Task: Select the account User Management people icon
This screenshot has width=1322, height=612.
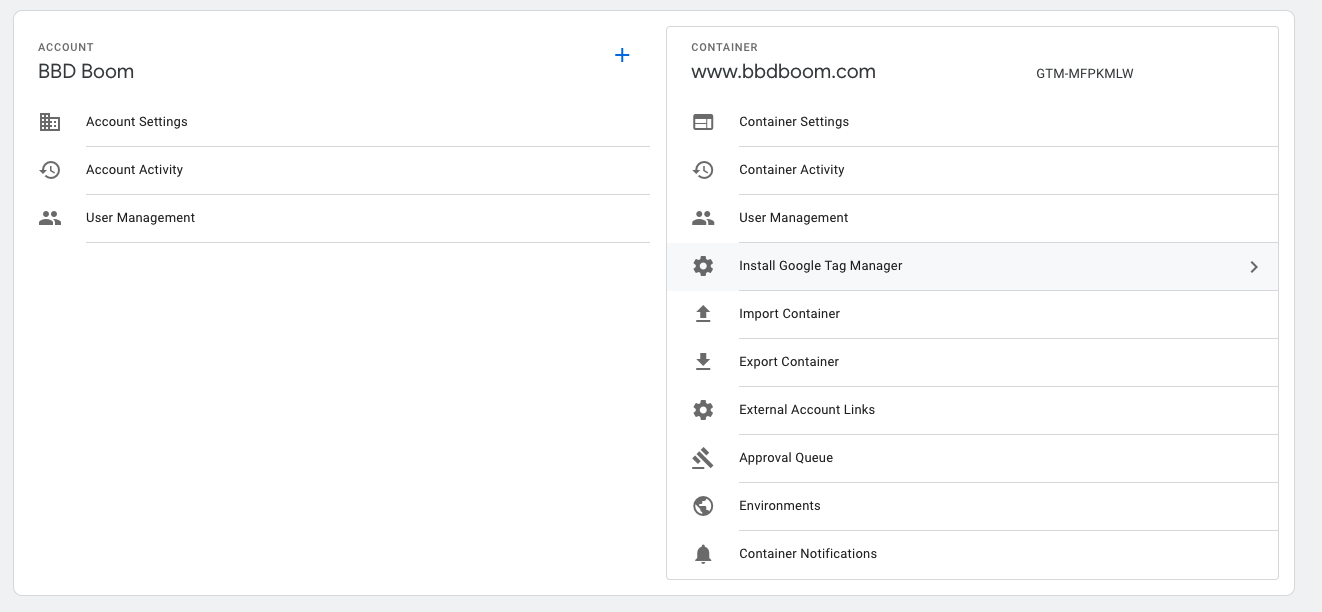Action: click(x=50, y=217)
